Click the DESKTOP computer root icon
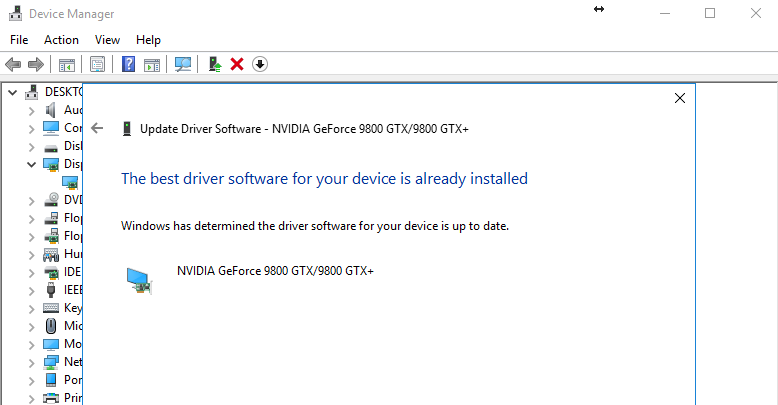 coord(32,92)
